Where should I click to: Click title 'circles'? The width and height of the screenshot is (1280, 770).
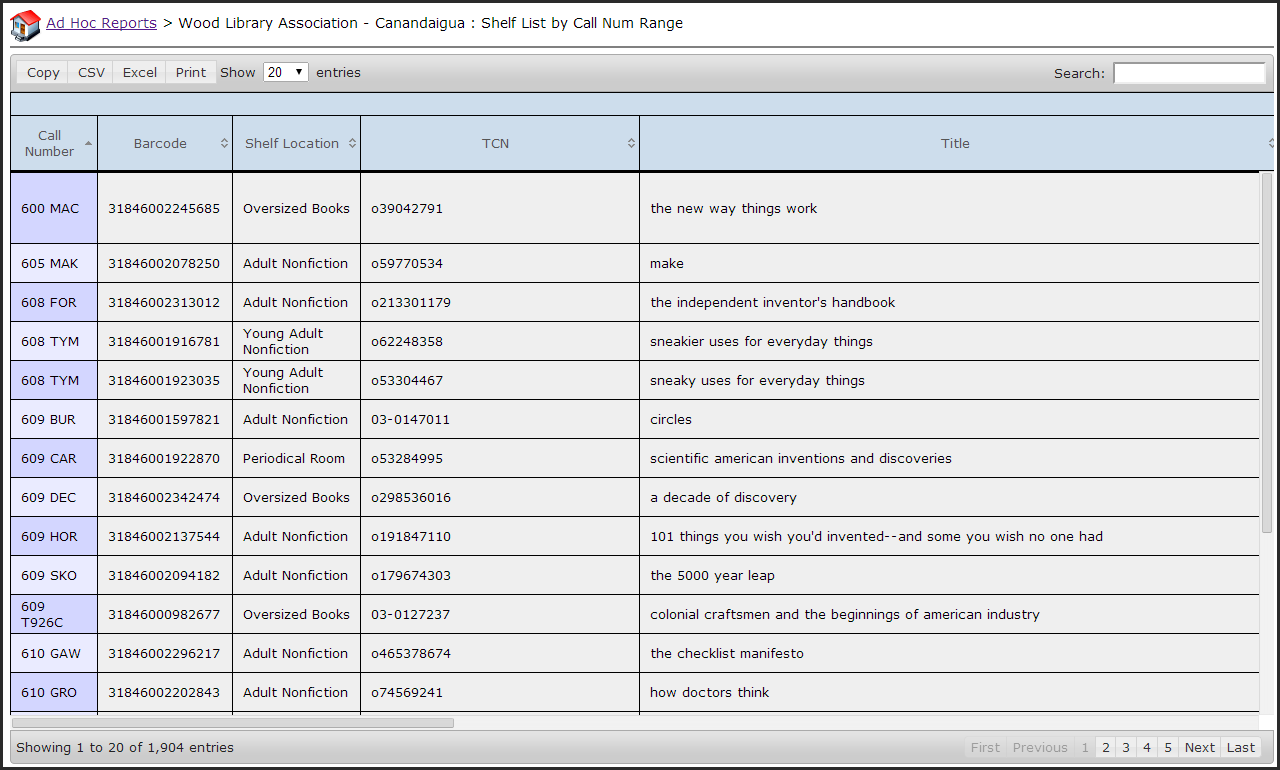(x=671, y=420)
